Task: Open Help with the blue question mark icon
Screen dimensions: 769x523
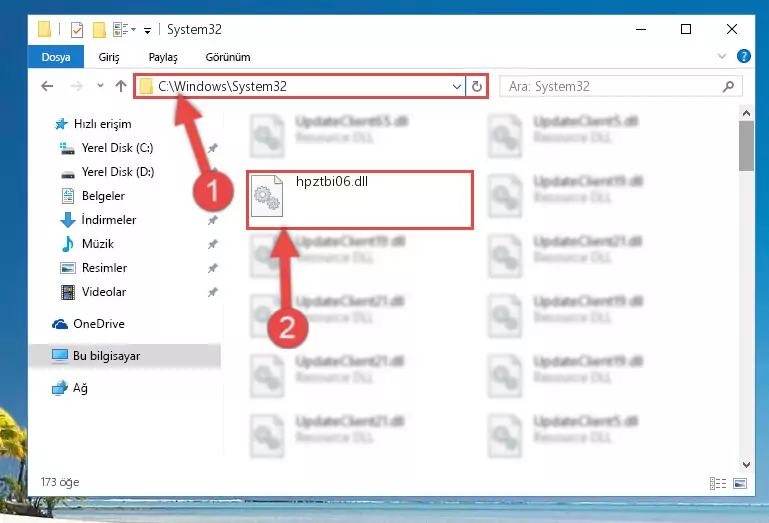Action: point(743,56)
